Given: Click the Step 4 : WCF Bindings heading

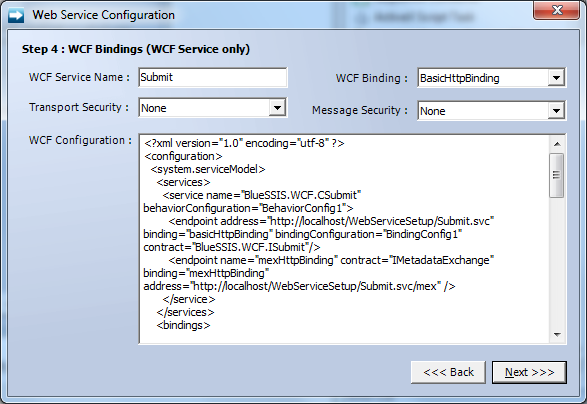Looking at the screenshot, I should click(x=136, y=49).
